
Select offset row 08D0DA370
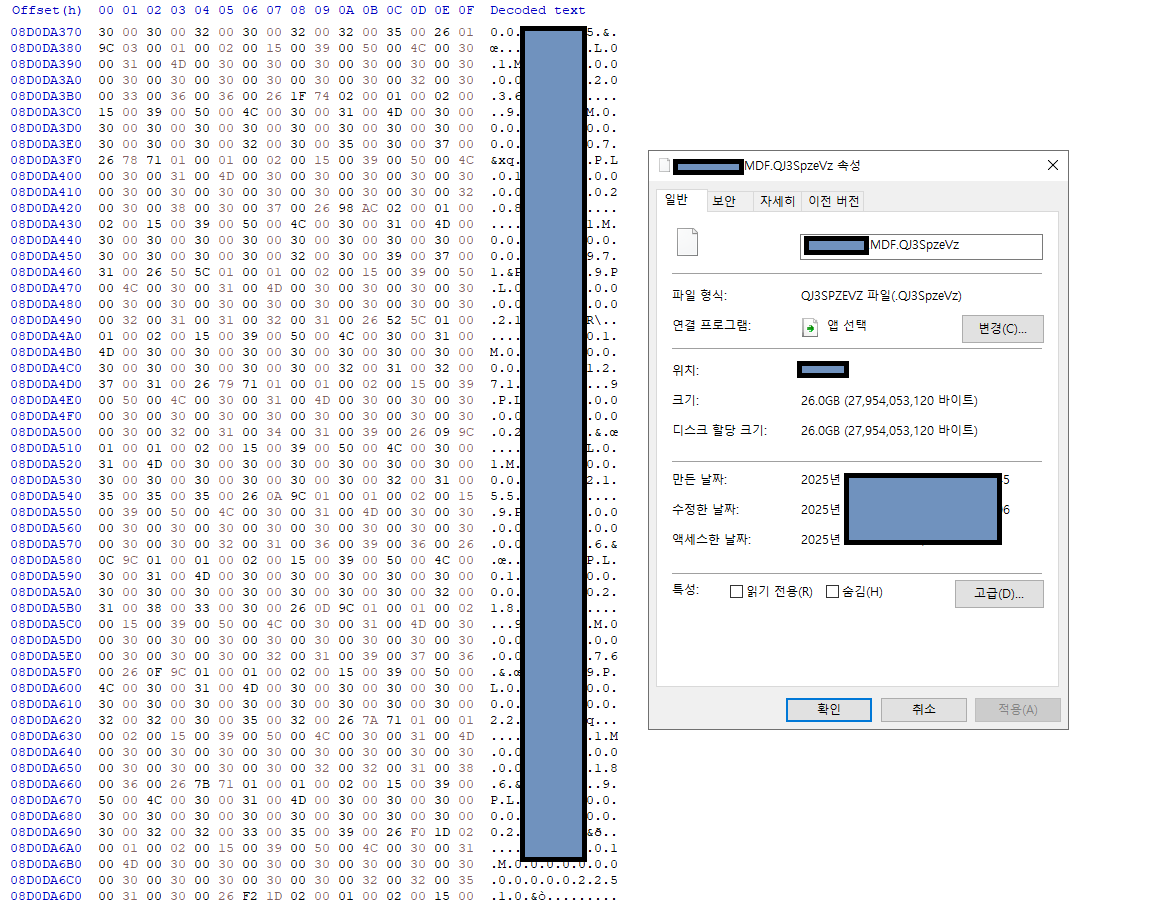click(46, 32)
